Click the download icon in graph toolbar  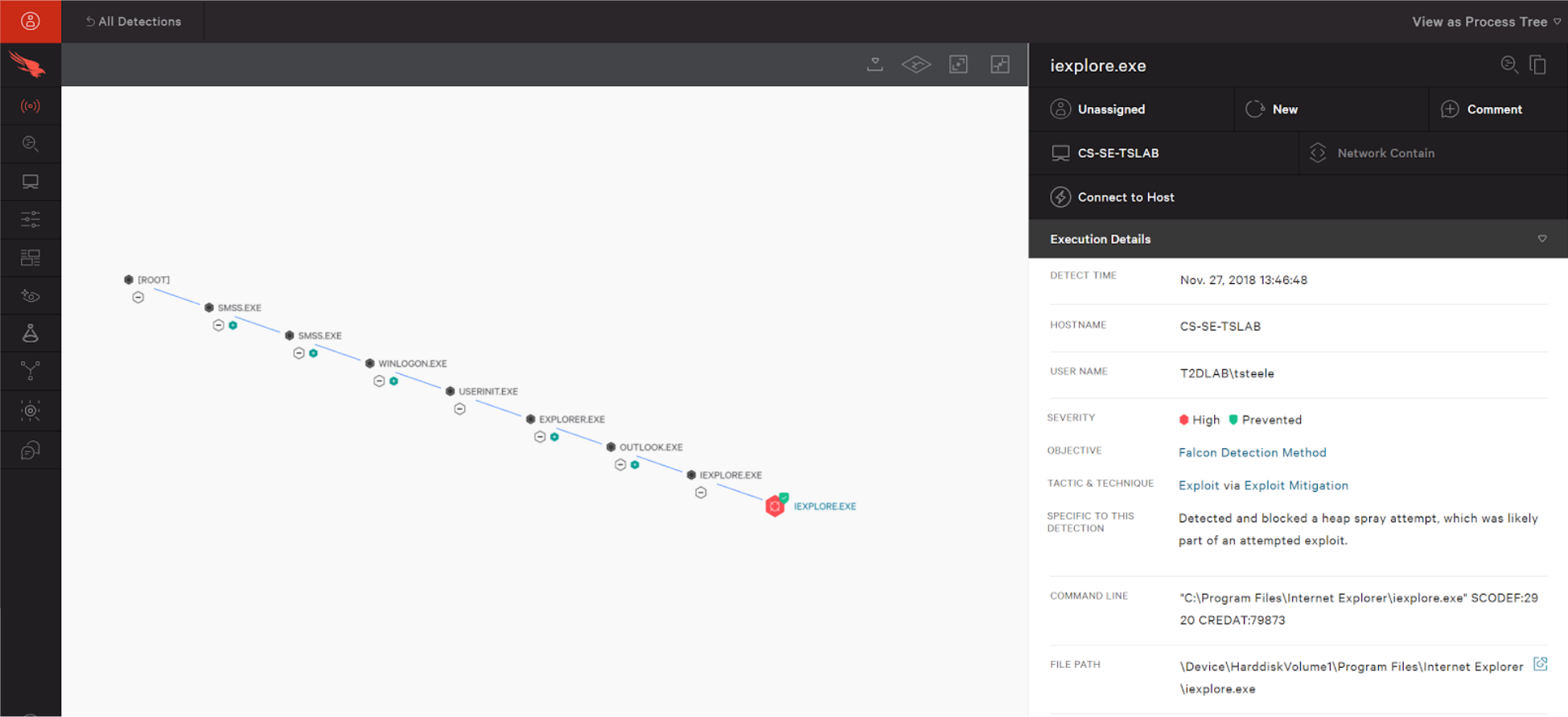click(875, 64)
